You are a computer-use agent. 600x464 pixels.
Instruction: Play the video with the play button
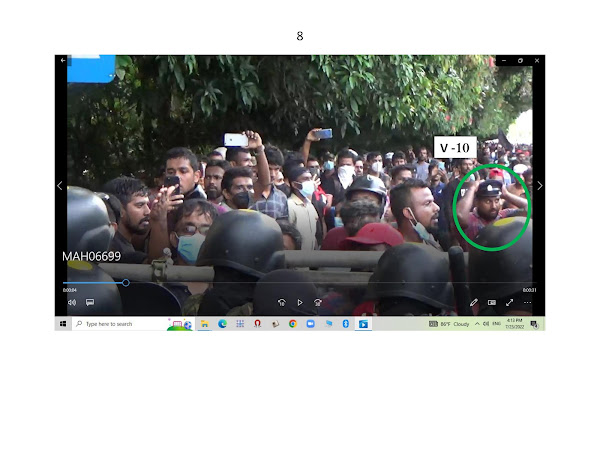[300, 303]
